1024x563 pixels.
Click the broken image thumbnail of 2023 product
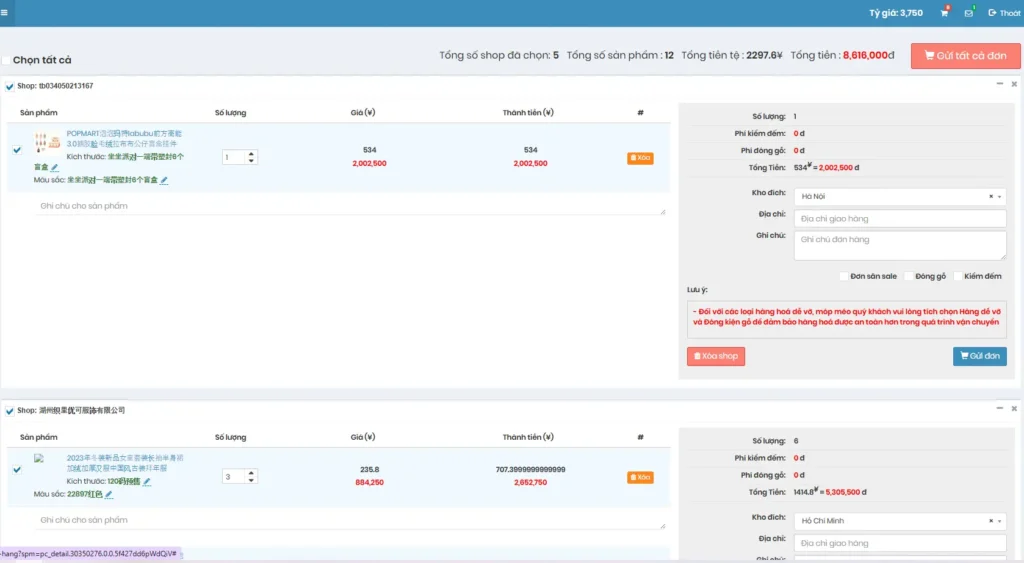click(x=39, y=458)
